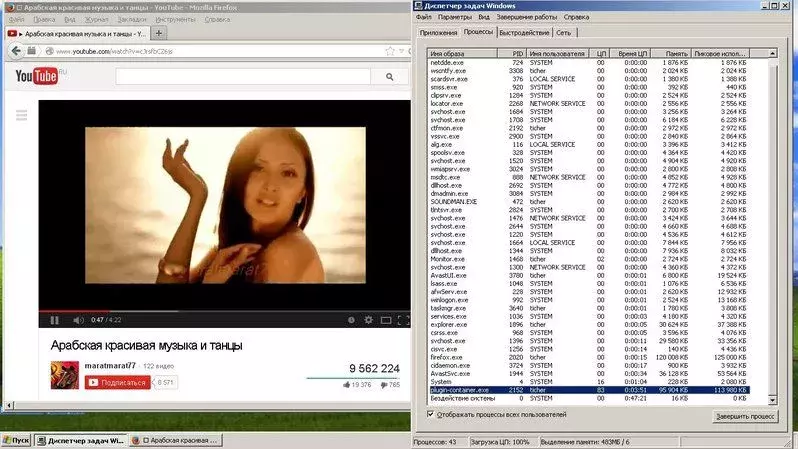Switch to Сеть tab
Image resolution: width=798 pixels, height=449 pixels.
pyautogui.click(x=563, y=33)
